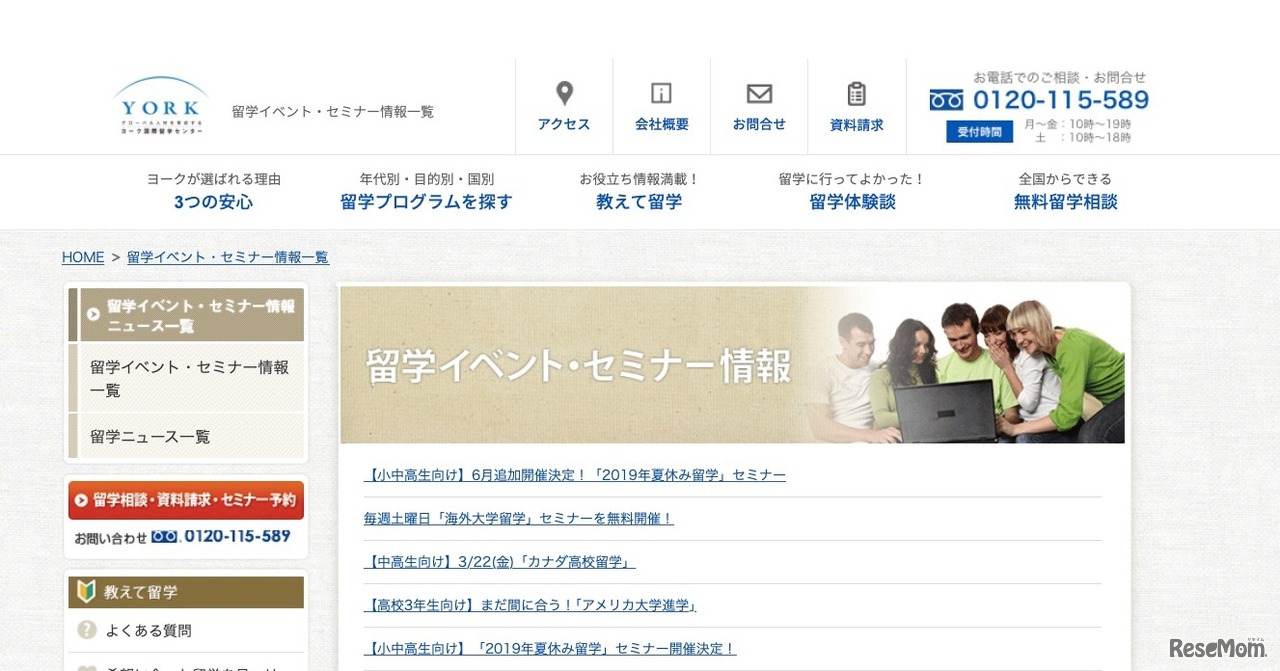Select 教えて留学 in the top navigation
The image size is (1280, 671).
tap(639, 200)
